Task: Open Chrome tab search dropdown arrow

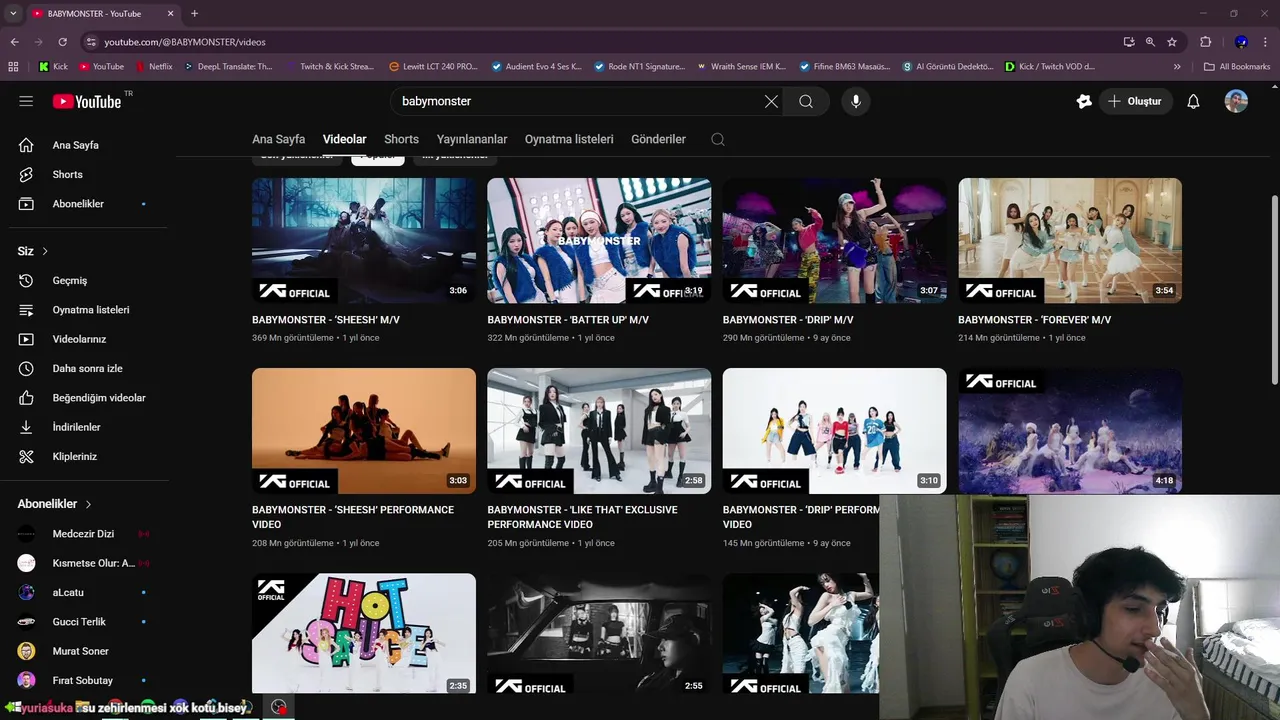Action: pyautogui.click(x=13, y=14)
